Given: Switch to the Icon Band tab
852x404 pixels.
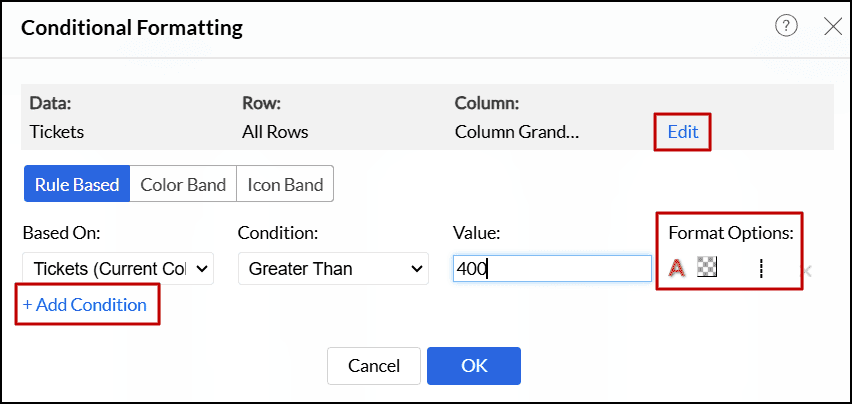Looking at the screenshot, I should pyautogui.click(x=285, y=184).
